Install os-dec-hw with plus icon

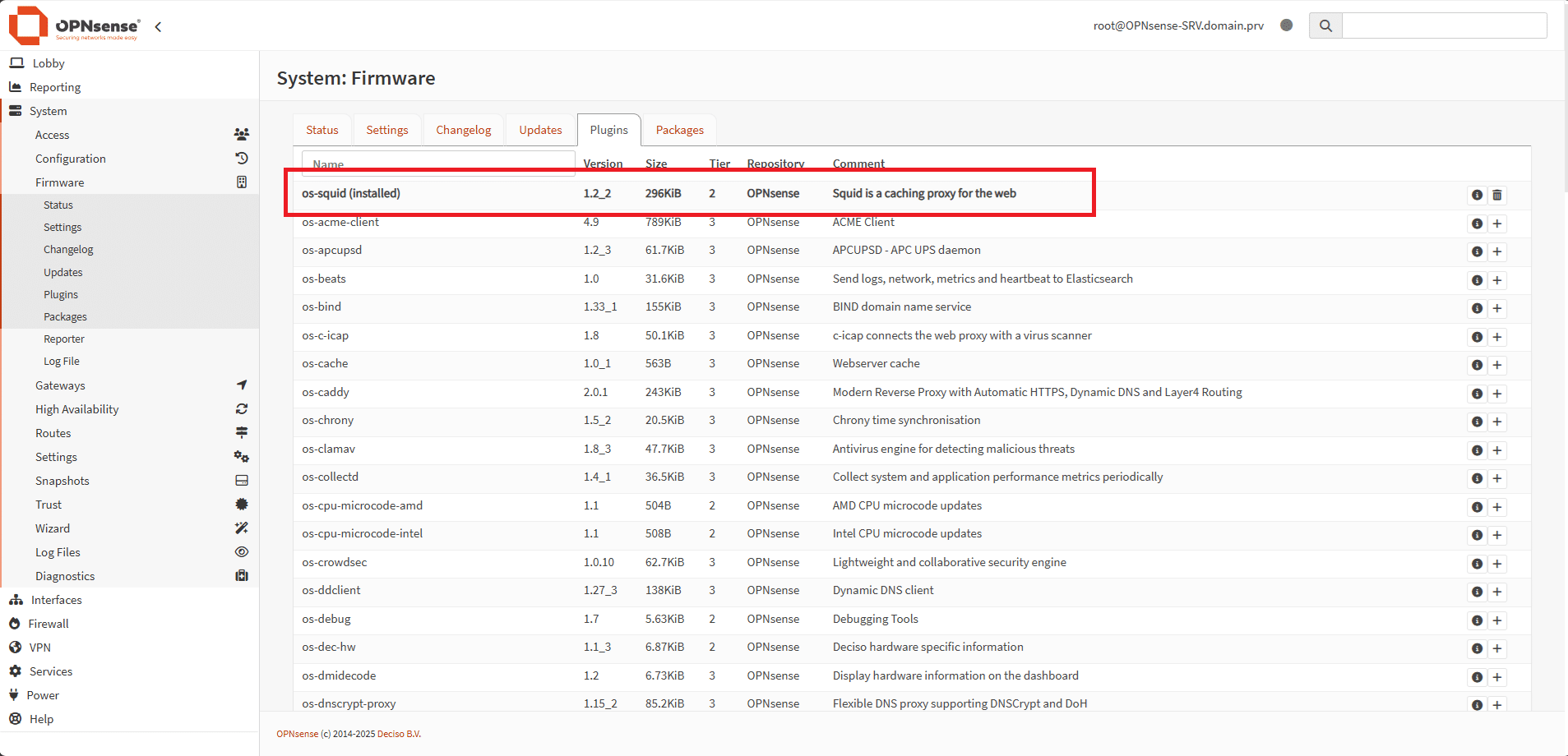click(1497, 648)
